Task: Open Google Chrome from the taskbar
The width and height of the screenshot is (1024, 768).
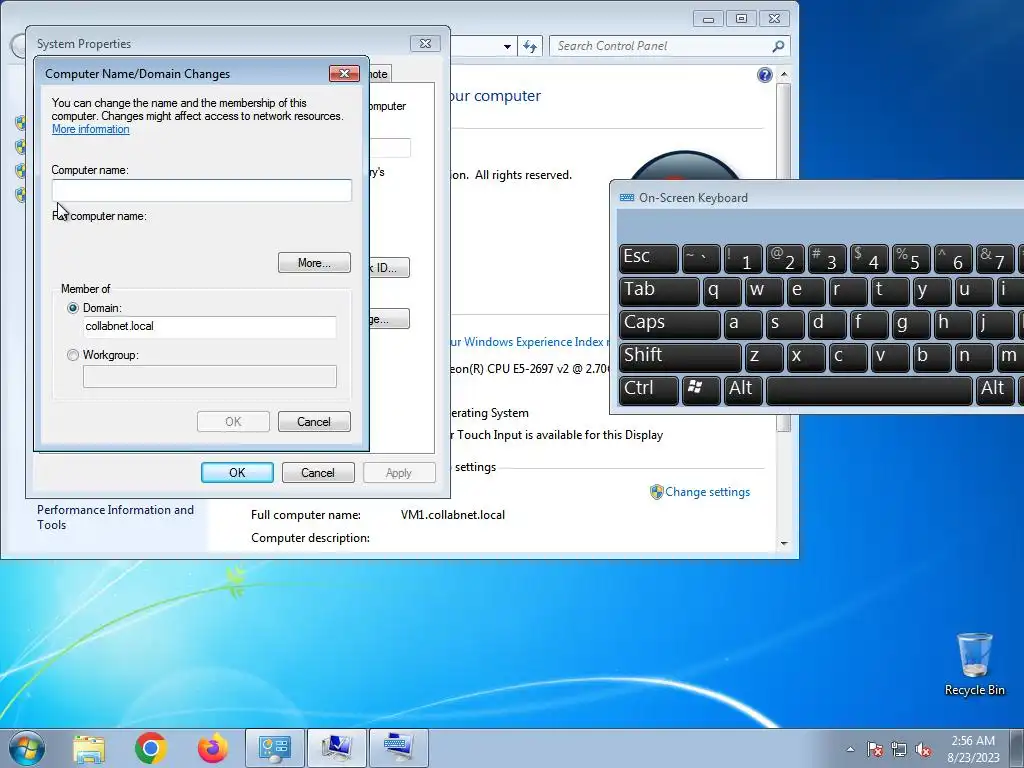Action: tap(151, 748)
